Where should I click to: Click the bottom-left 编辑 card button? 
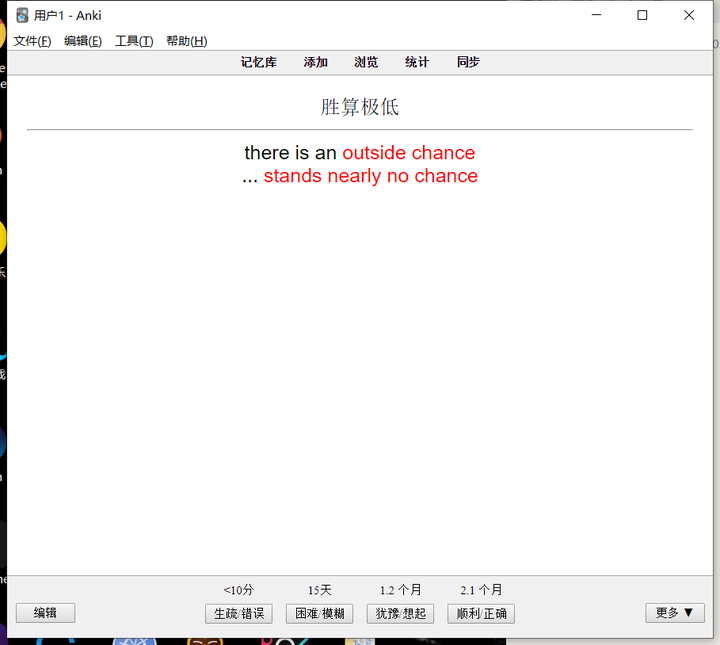[45, 613]
